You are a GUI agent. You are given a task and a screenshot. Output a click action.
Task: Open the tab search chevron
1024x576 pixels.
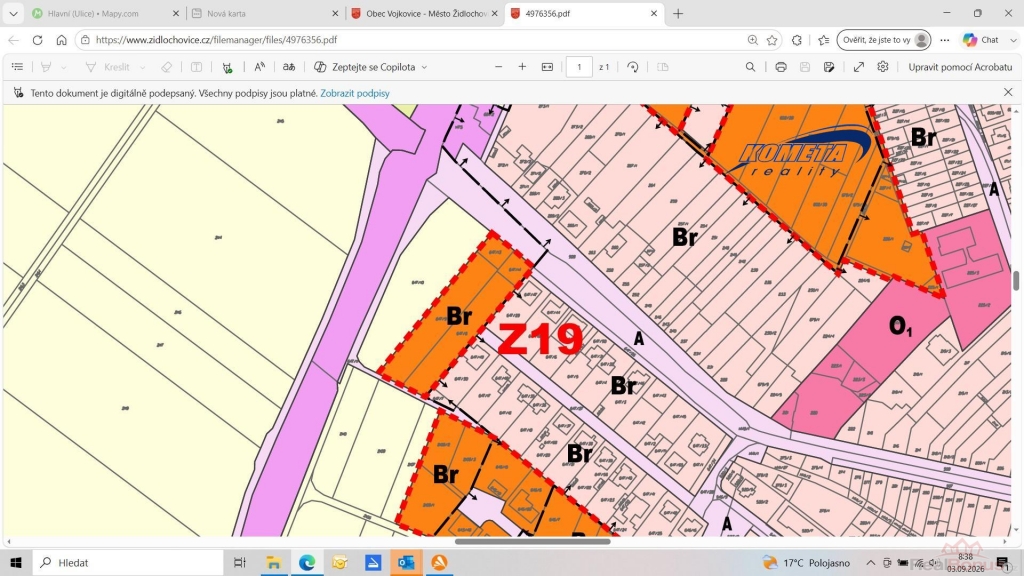(x=13, y=14)
